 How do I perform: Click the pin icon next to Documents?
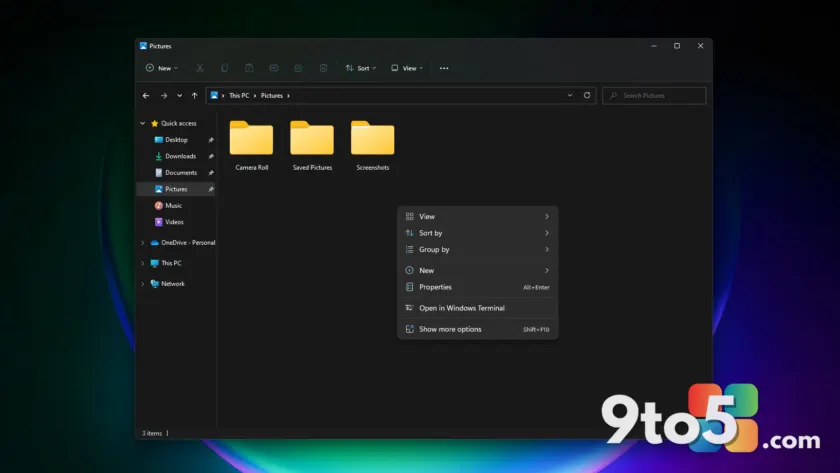point(211,173)
